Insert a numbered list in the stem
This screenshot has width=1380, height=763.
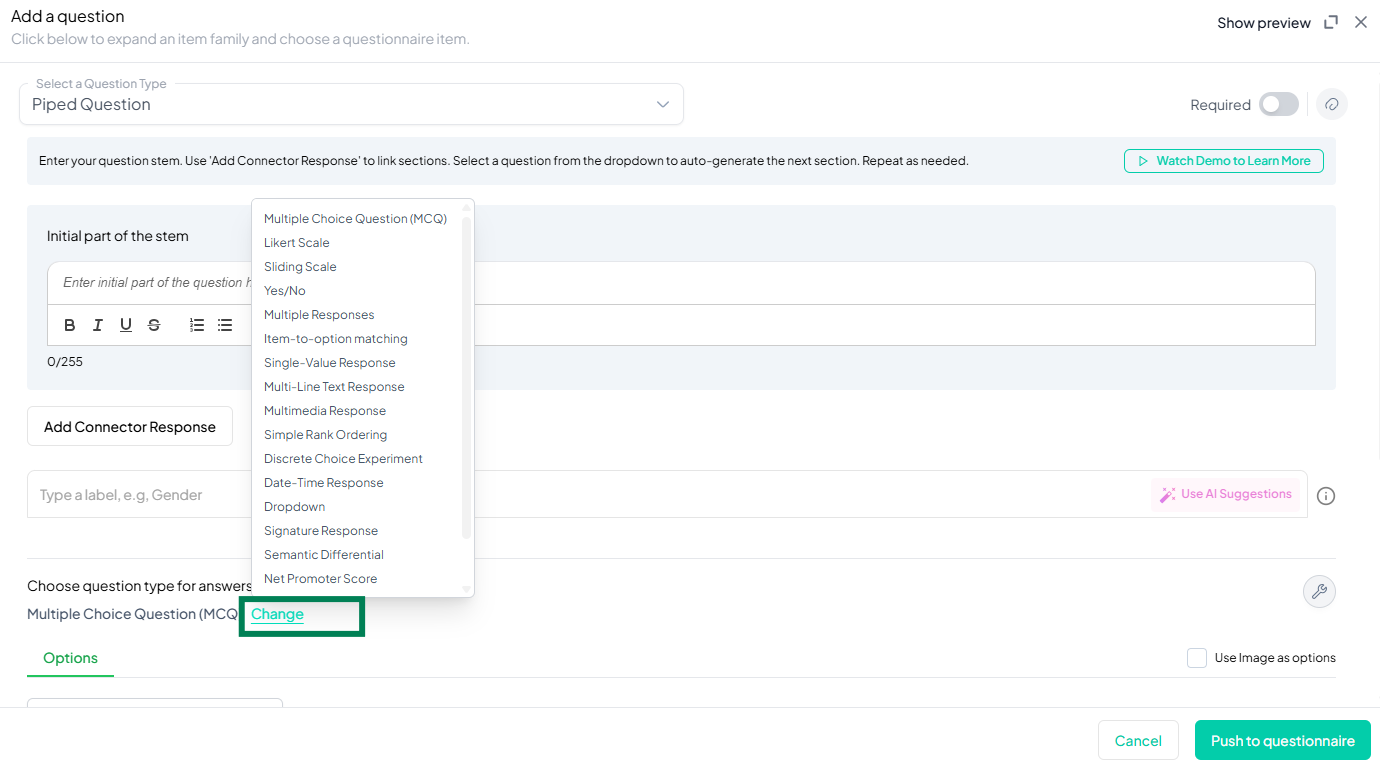(197, 325)
